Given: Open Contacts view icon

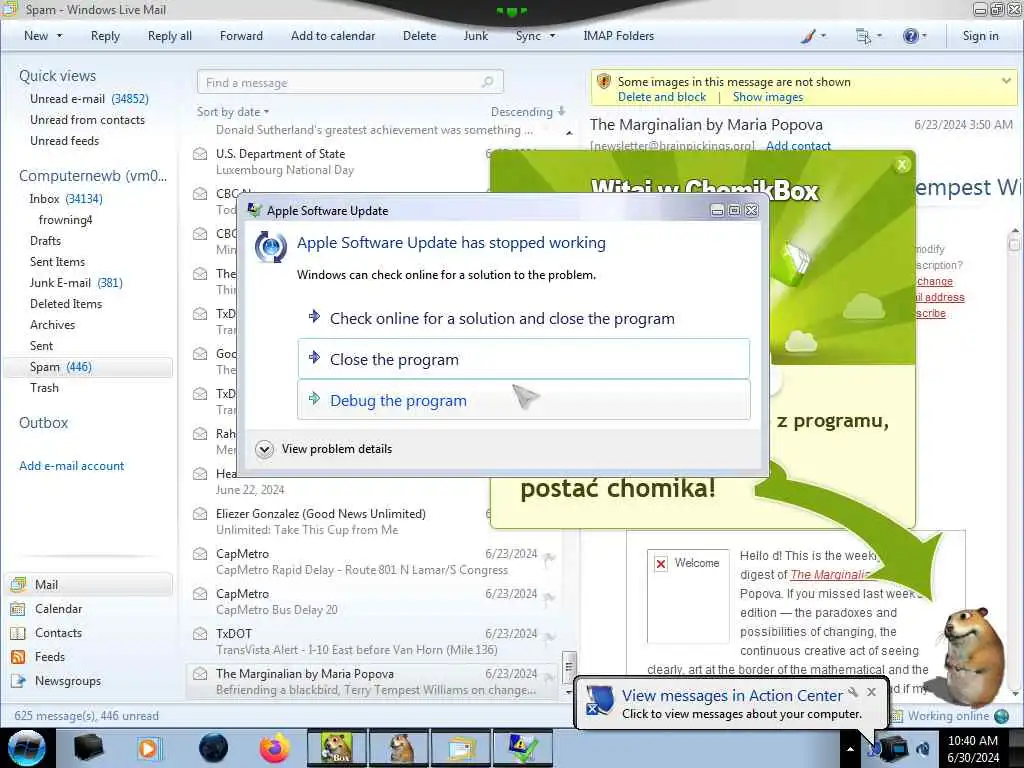Looking at the screenshot, I should 18,633.
